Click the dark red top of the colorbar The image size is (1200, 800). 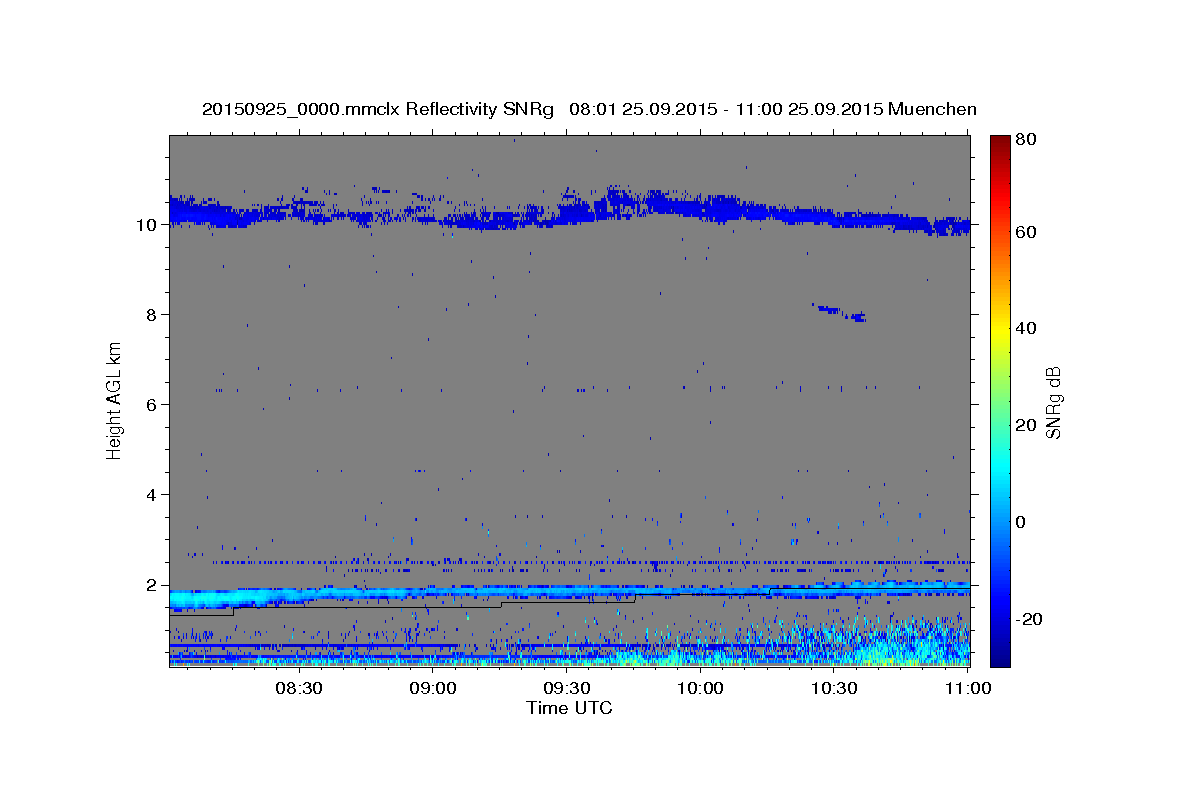coord(1000,142)
